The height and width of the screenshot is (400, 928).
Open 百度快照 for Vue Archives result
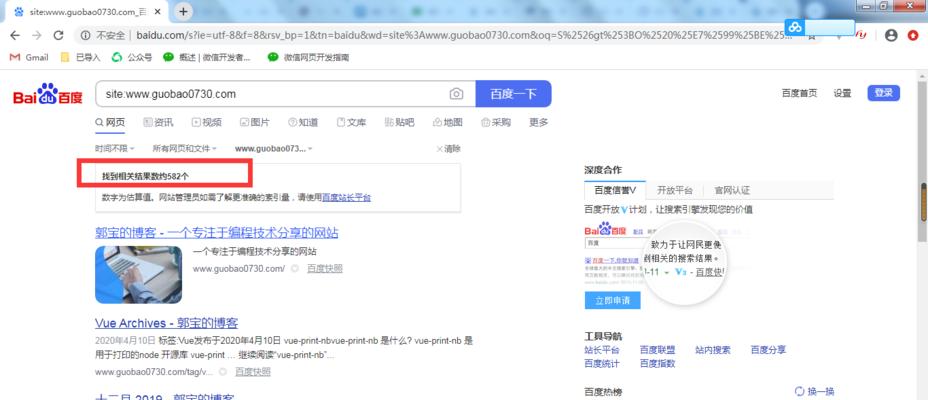253,372
